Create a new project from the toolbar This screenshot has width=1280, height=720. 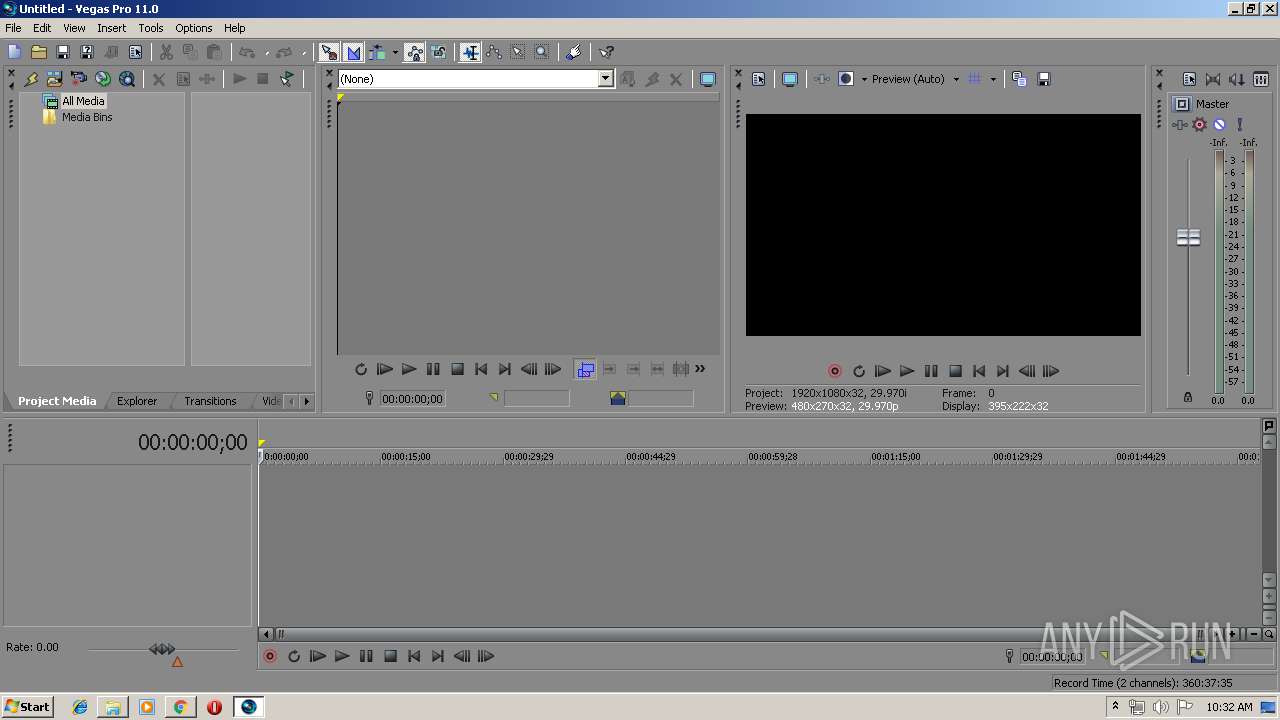pos(14,52)
